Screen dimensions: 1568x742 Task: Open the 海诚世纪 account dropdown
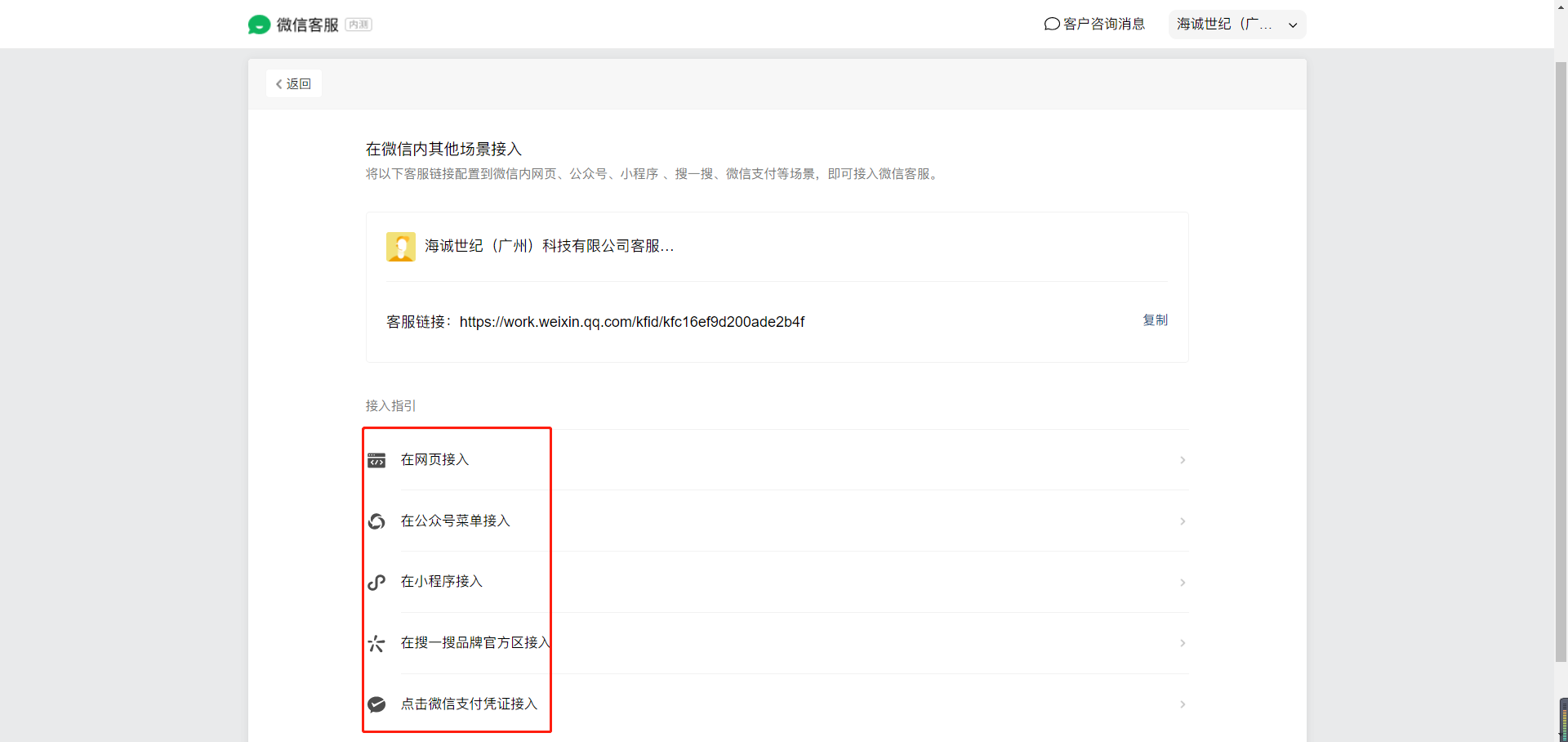tap(1237, 25)
